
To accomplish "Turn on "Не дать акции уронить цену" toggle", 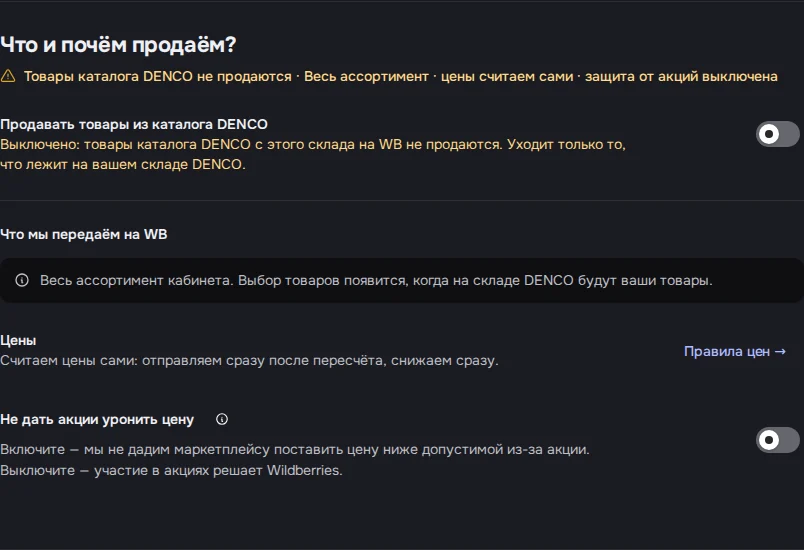I will tap(777, 440).
